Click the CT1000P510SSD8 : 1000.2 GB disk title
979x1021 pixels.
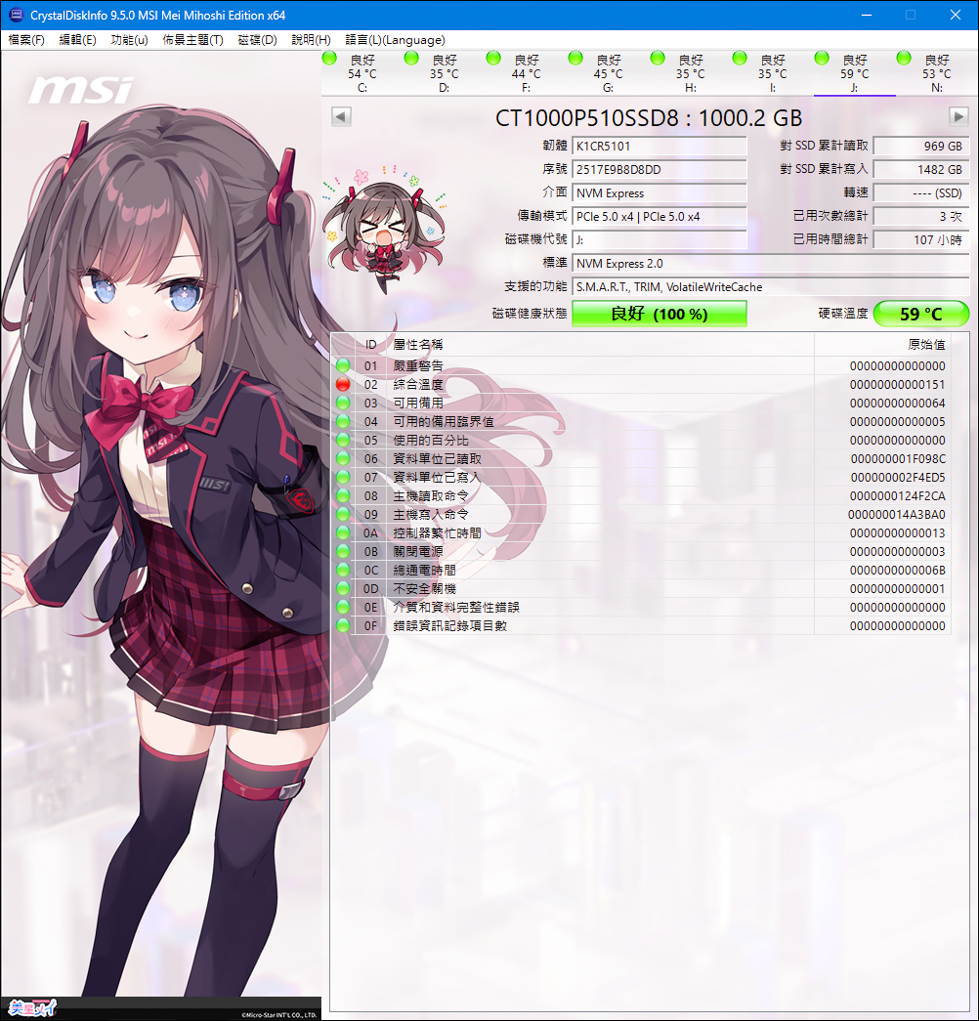(649, 118)
